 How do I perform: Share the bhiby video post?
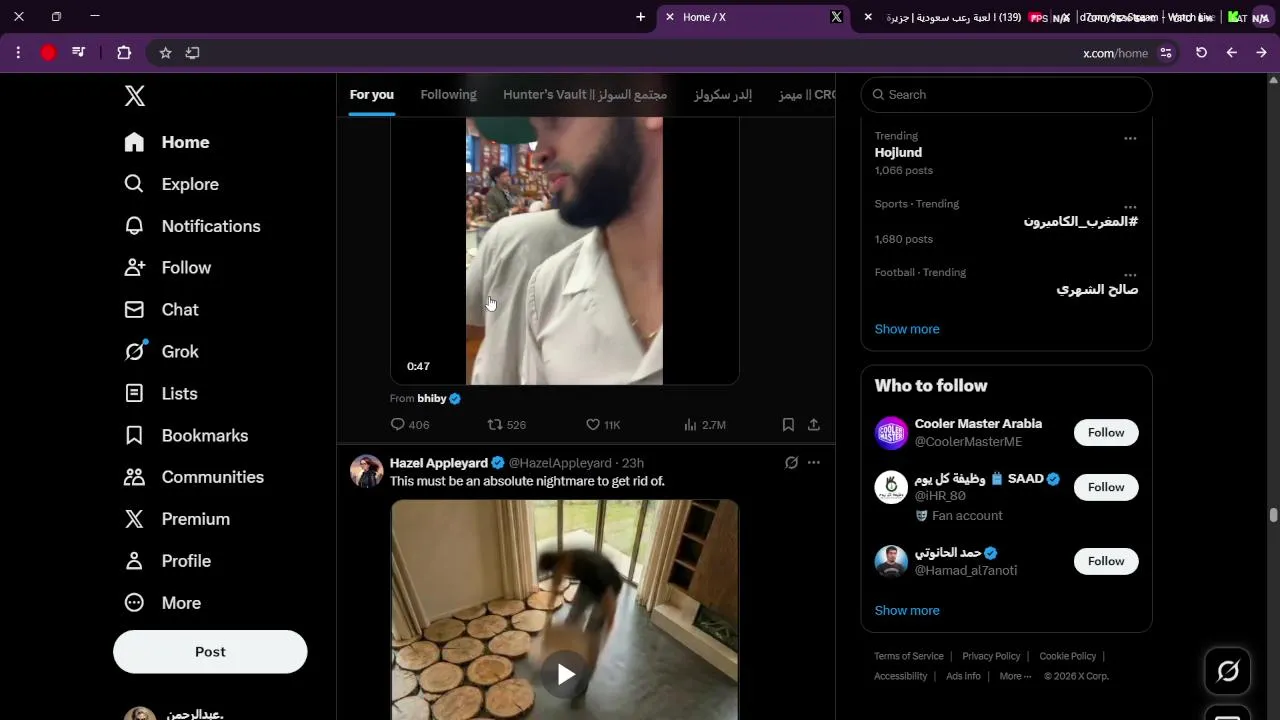coord(814,425)
